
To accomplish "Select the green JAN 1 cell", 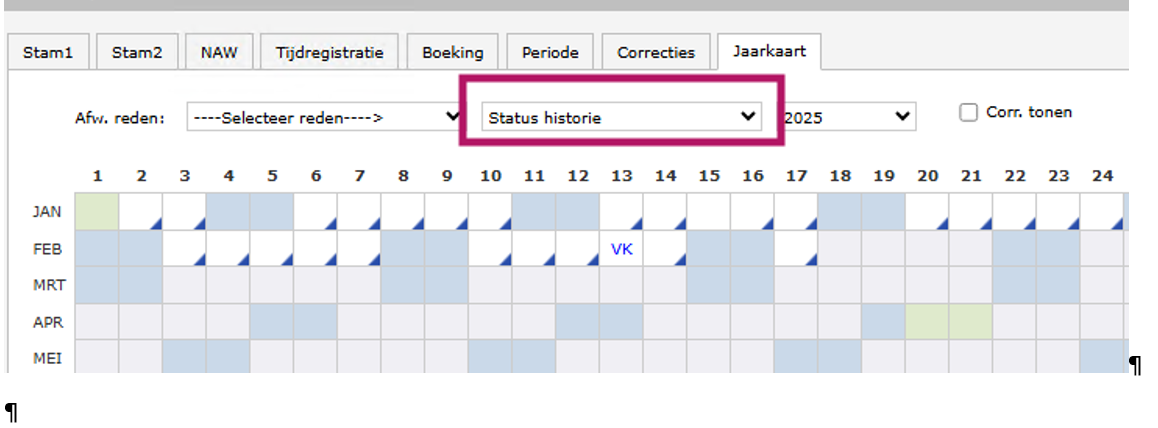I will (97, 213).
